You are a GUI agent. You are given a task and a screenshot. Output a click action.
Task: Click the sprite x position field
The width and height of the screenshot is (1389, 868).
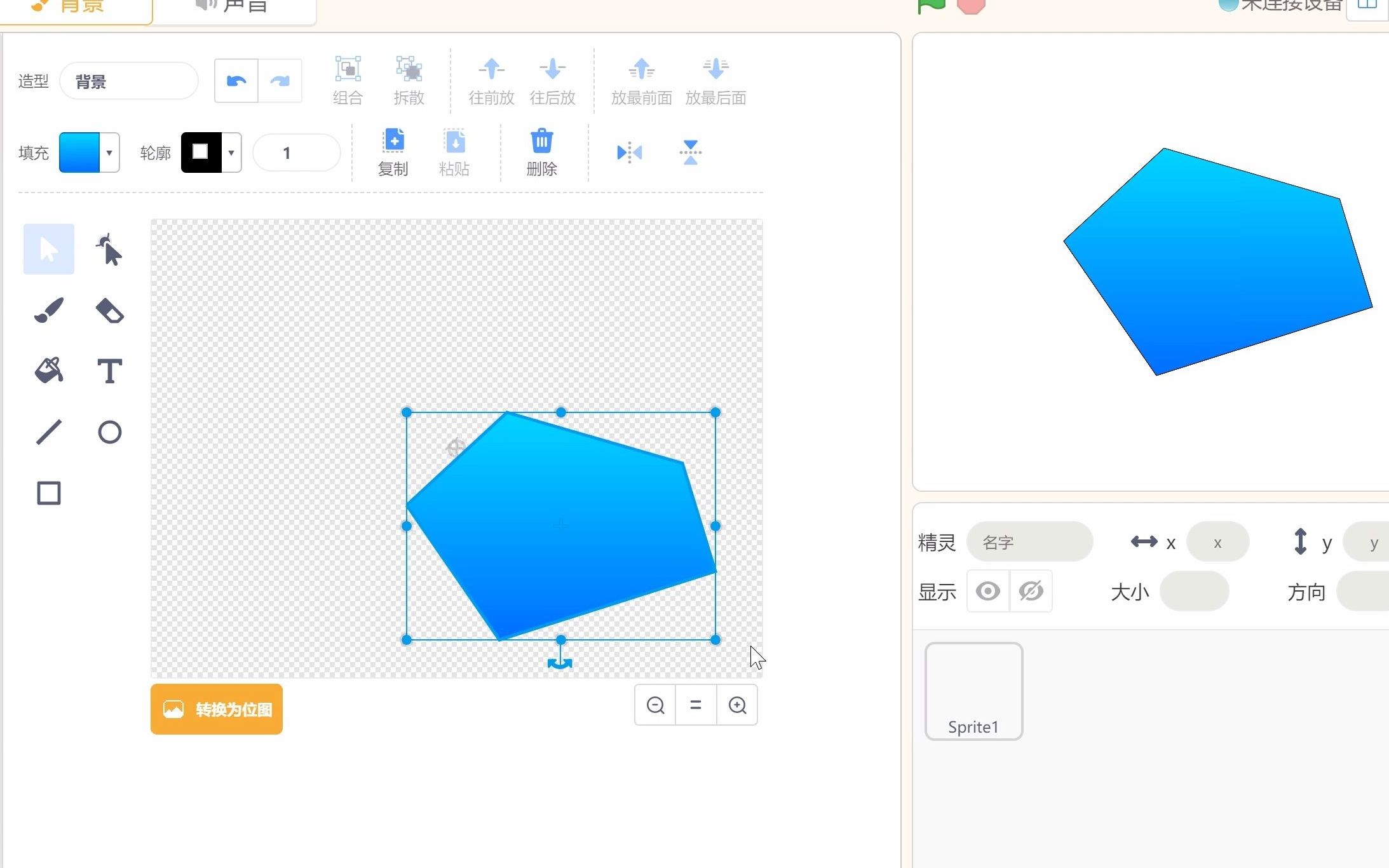(x=1217, y=542)
